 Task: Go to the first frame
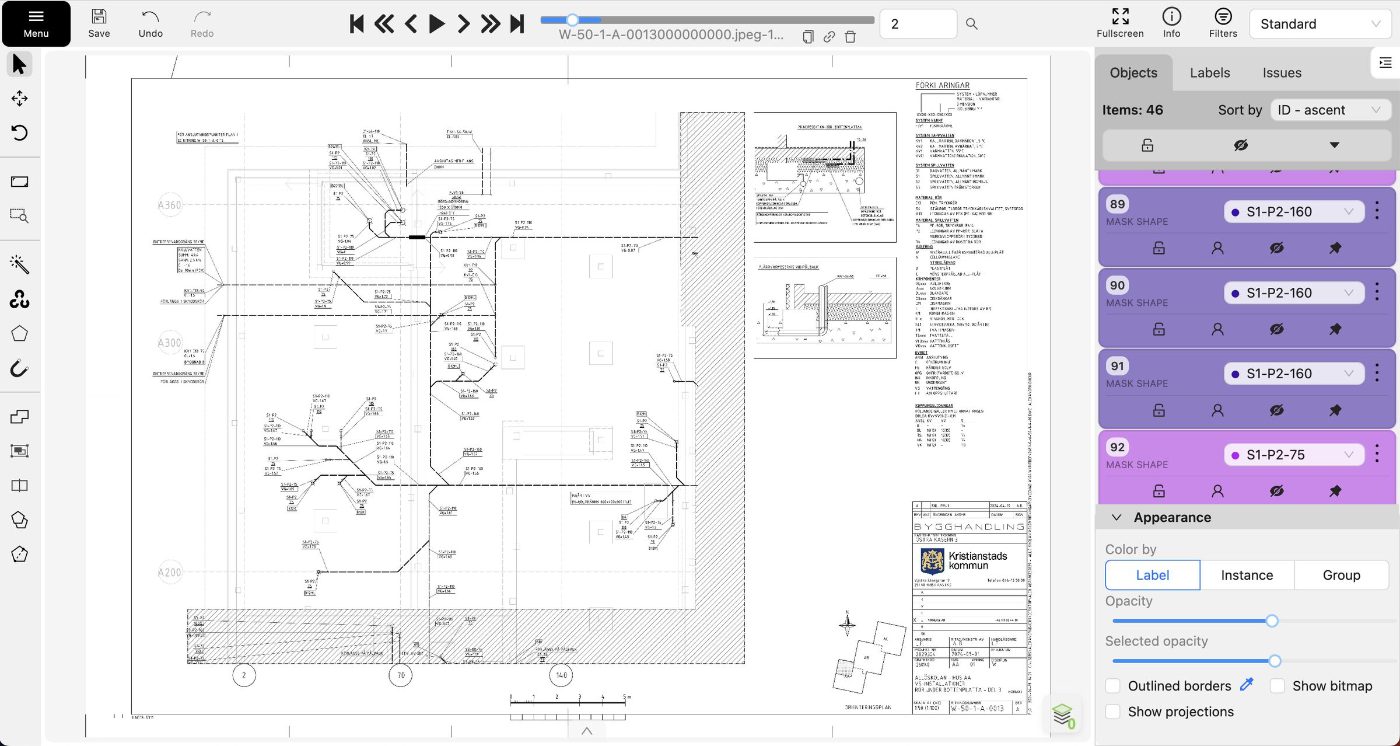[x=357, y=24]
